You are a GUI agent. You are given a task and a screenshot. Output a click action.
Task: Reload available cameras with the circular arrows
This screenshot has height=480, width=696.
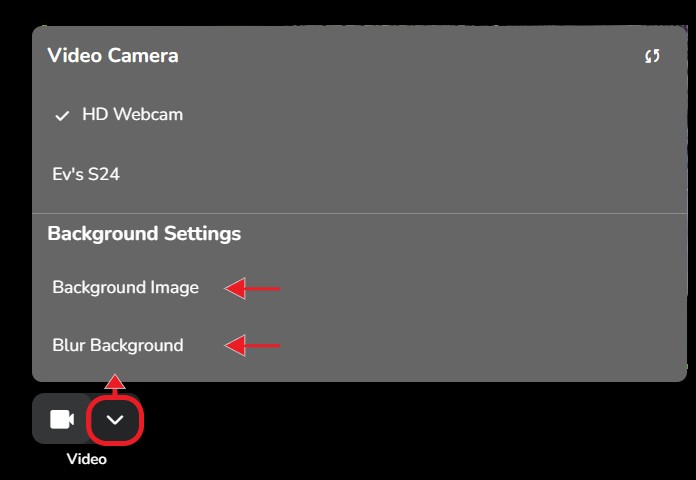[652, 57]
